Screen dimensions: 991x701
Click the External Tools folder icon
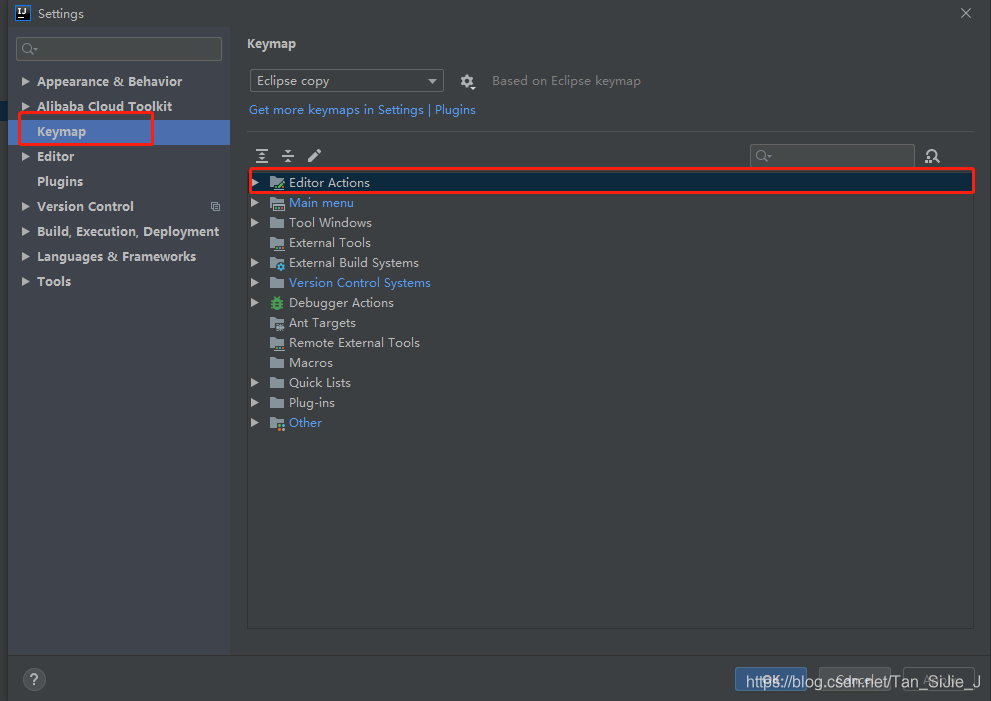[277, 243]
